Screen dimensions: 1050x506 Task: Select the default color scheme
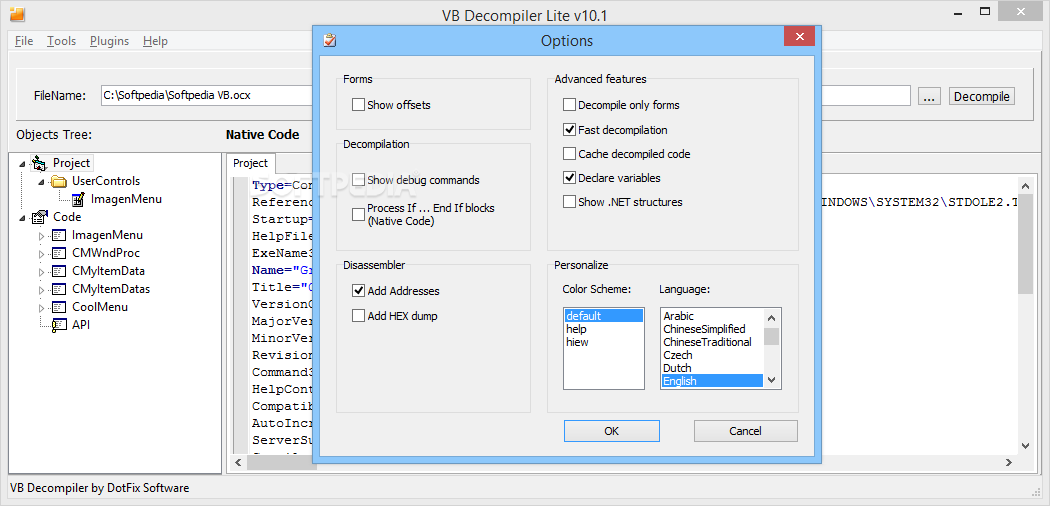coord(603,316)
